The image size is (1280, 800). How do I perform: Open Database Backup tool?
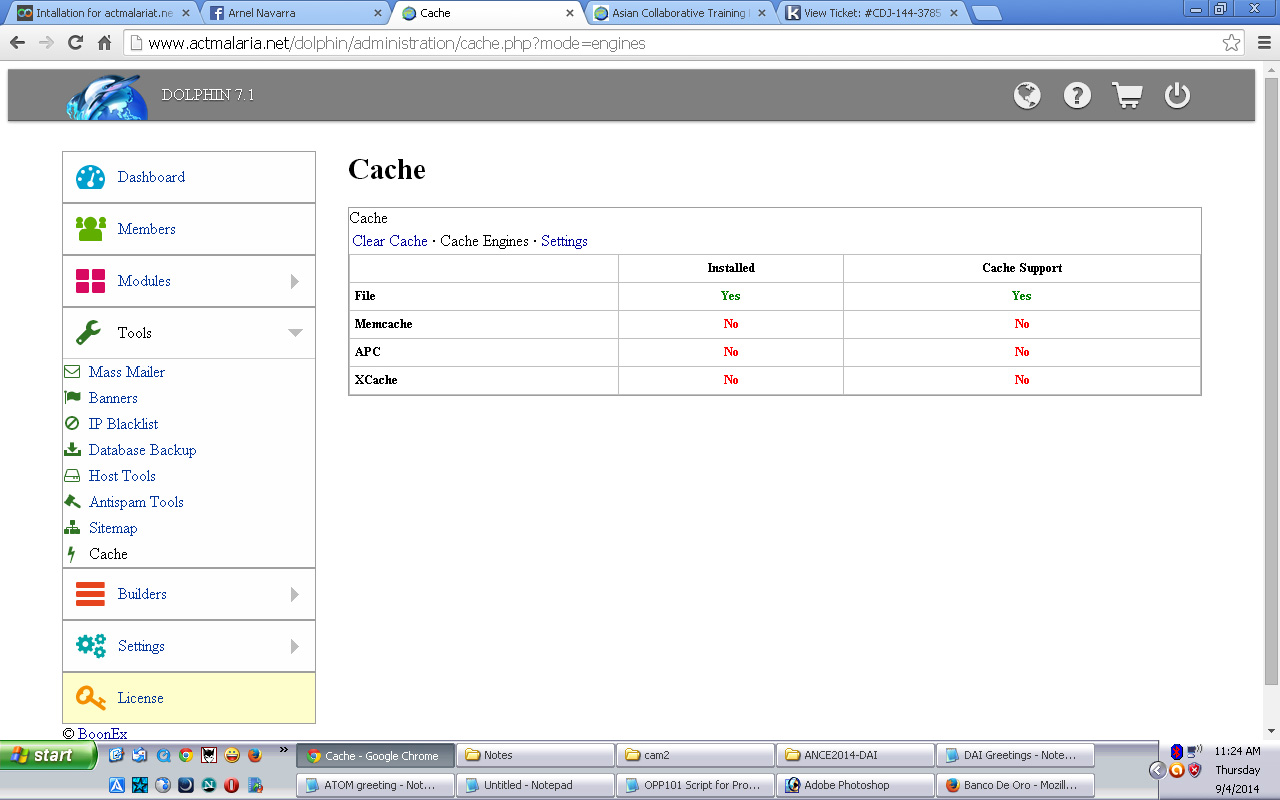tap(142, 450)
